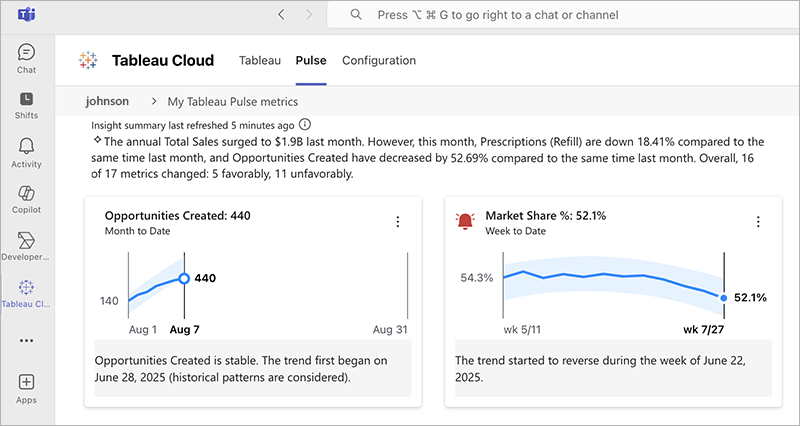The height and width of the screenshot is (426, 800).
Task: Switch to the Tableau tab
Action: pyautogui.click(x=260, y=61)
